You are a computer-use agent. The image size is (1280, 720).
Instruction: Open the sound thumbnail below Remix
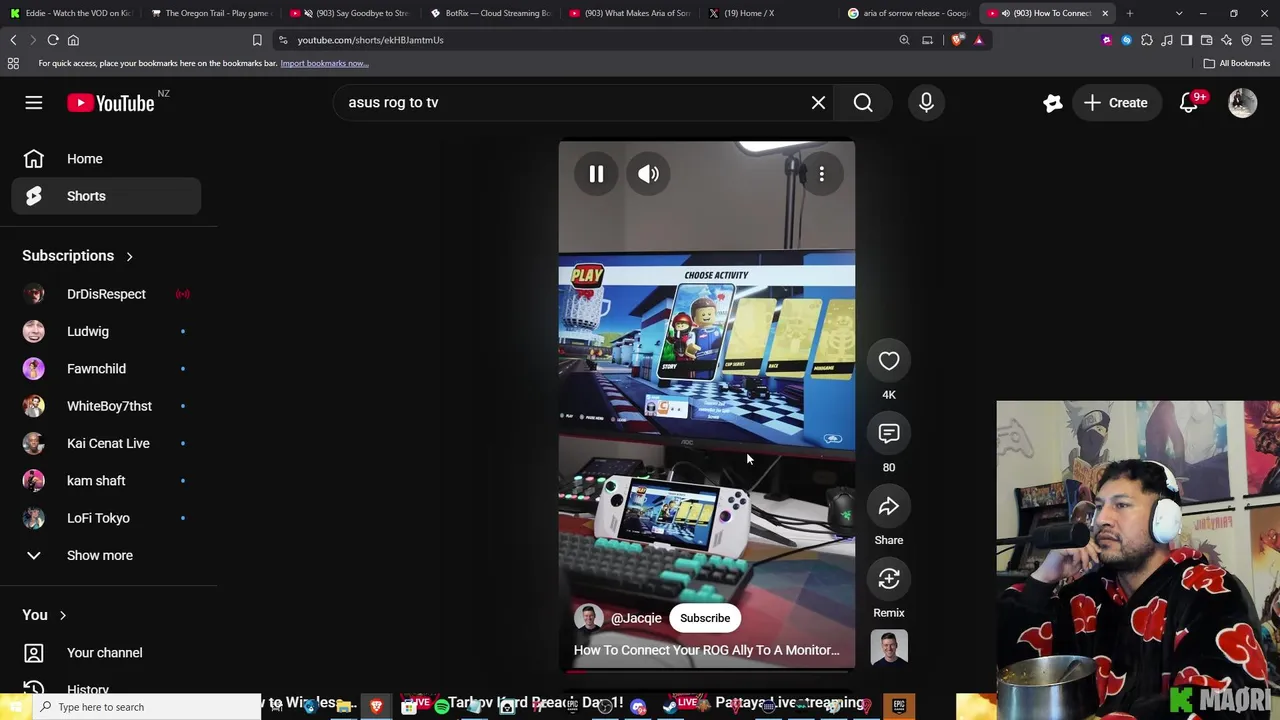click(x=889, y=648)
